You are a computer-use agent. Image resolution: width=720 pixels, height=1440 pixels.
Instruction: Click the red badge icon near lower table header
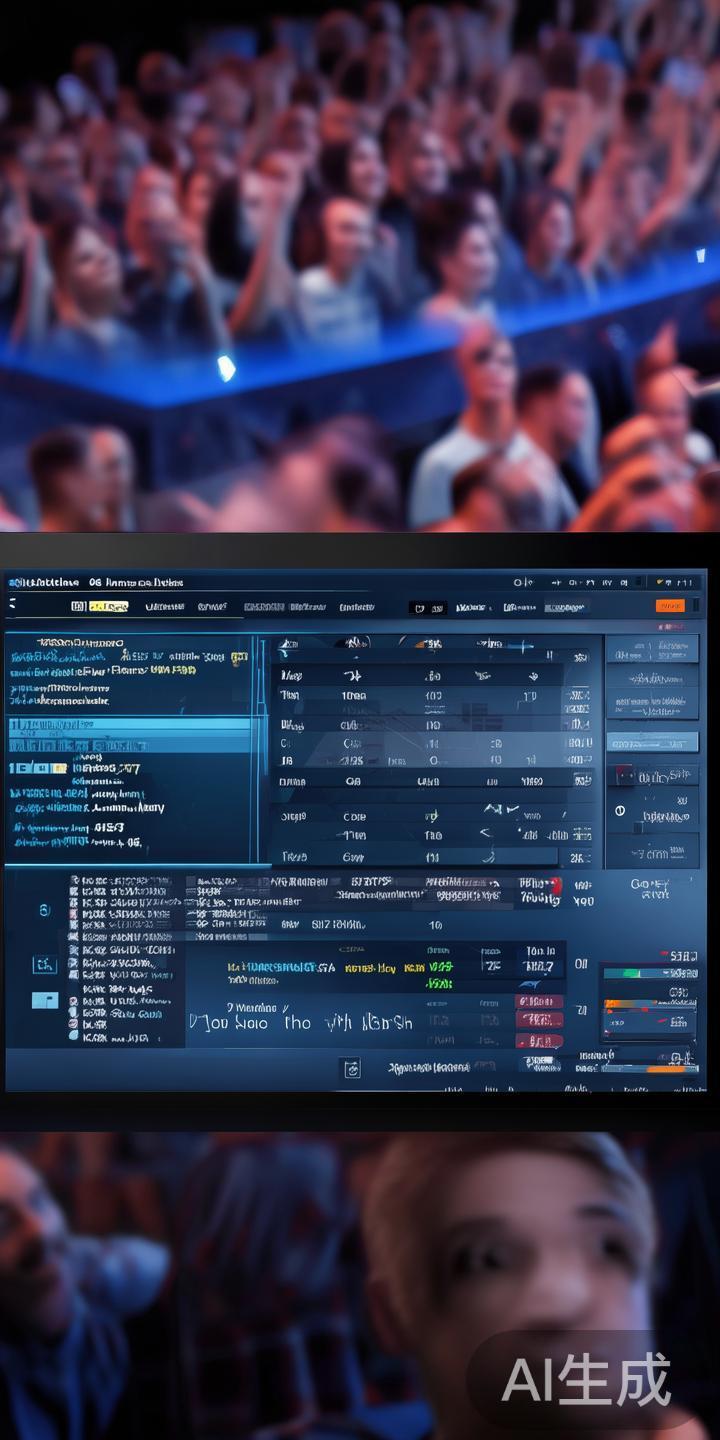point(555,886)
